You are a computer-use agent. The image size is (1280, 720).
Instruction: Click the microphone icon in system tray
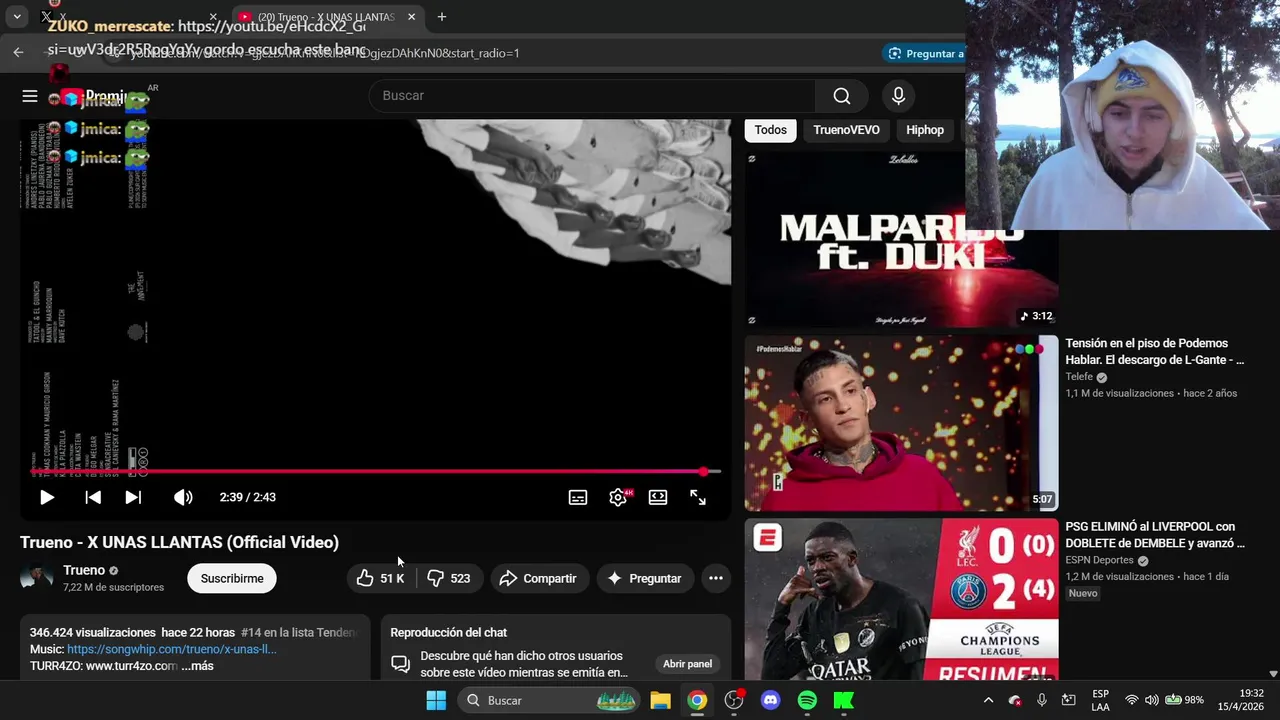click(x=1042, y=700)
